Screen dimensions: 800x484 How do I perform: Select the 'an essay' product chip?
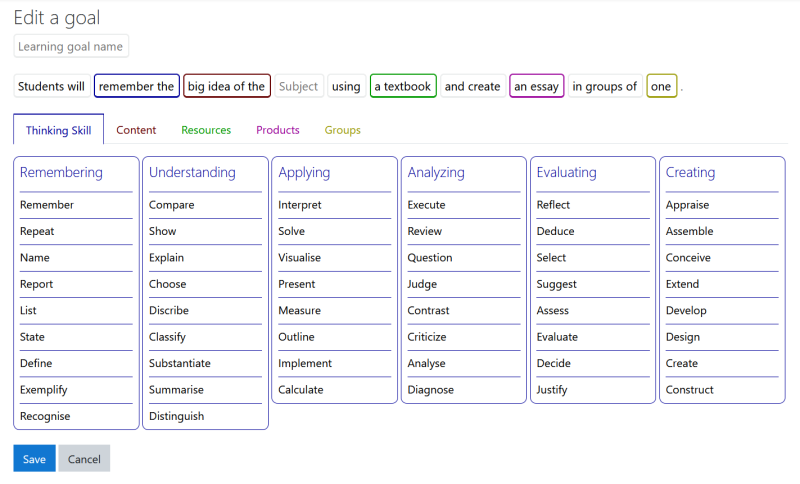(536, 86)
